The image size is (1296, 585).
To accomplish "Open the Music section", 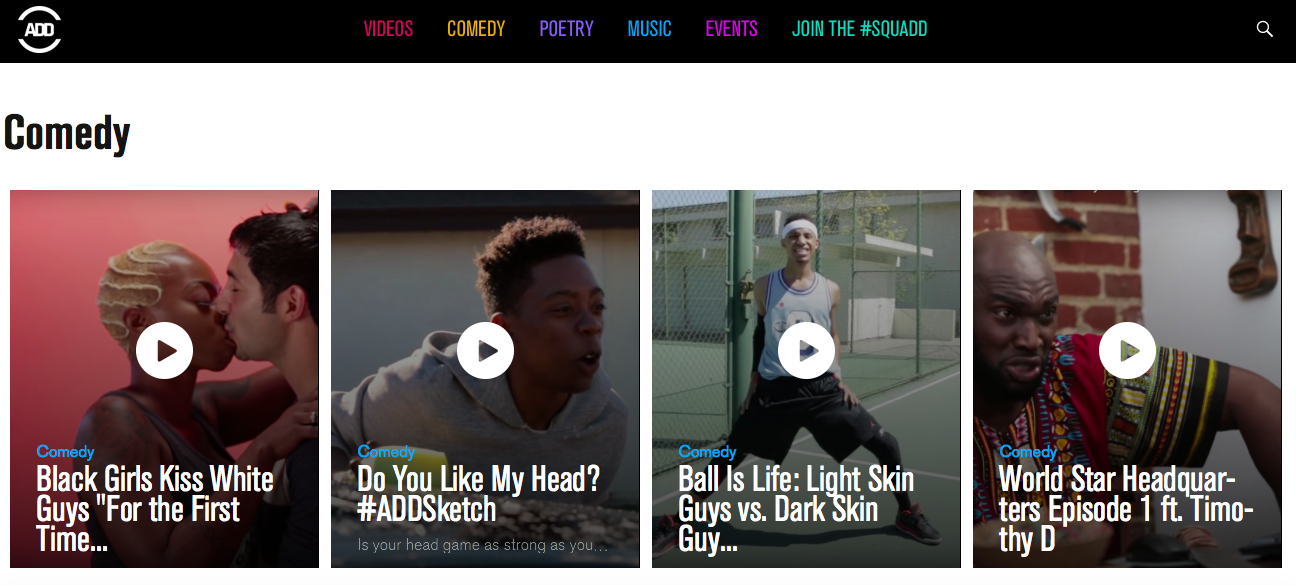I will tap(650, 29).
